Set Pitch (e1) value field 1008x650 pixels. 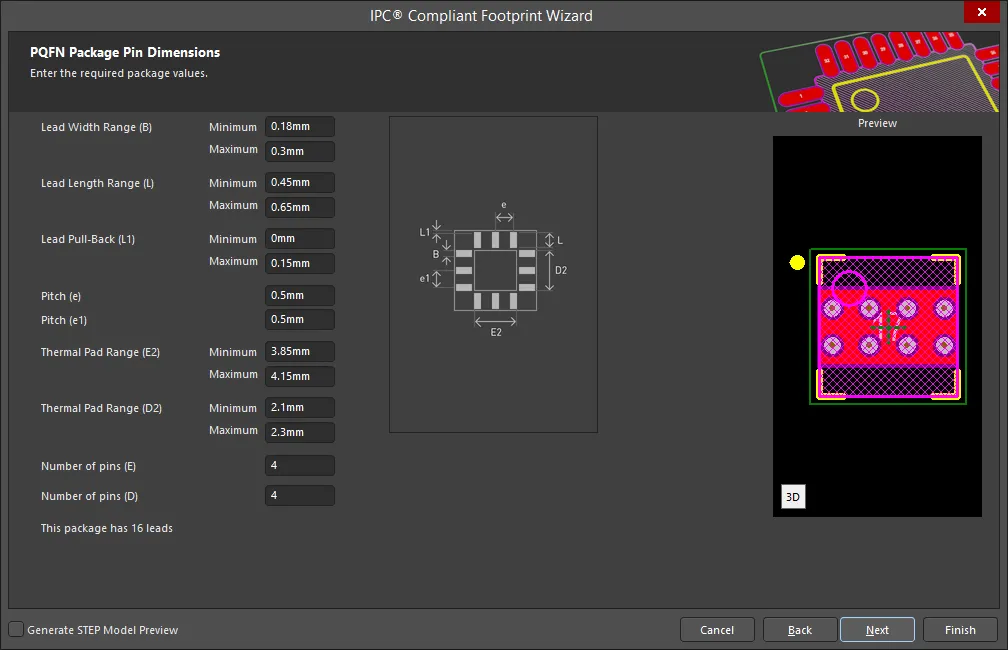point(300,320)
